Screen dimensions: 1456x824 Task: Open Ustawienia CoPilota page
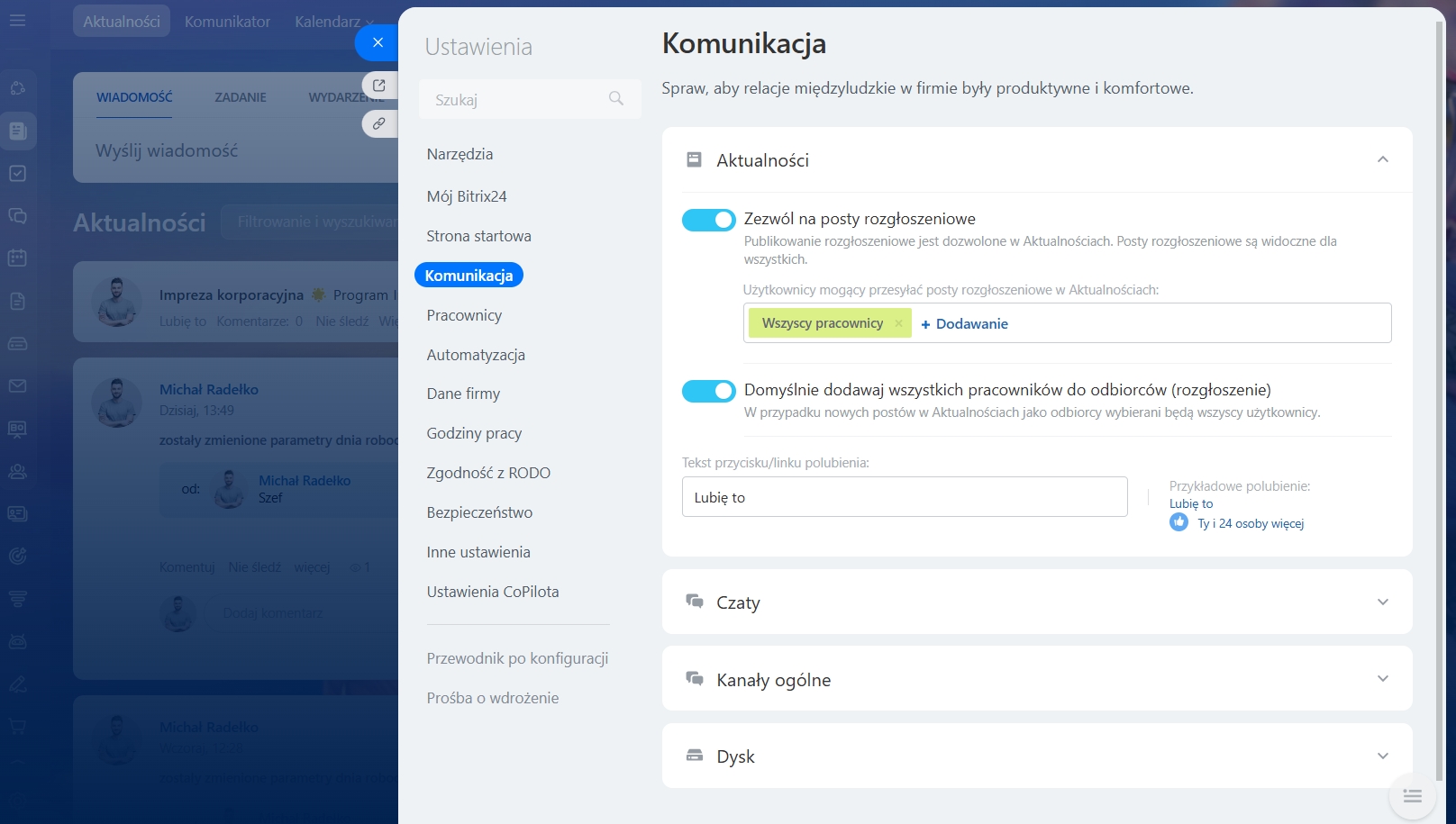point(493,592)
